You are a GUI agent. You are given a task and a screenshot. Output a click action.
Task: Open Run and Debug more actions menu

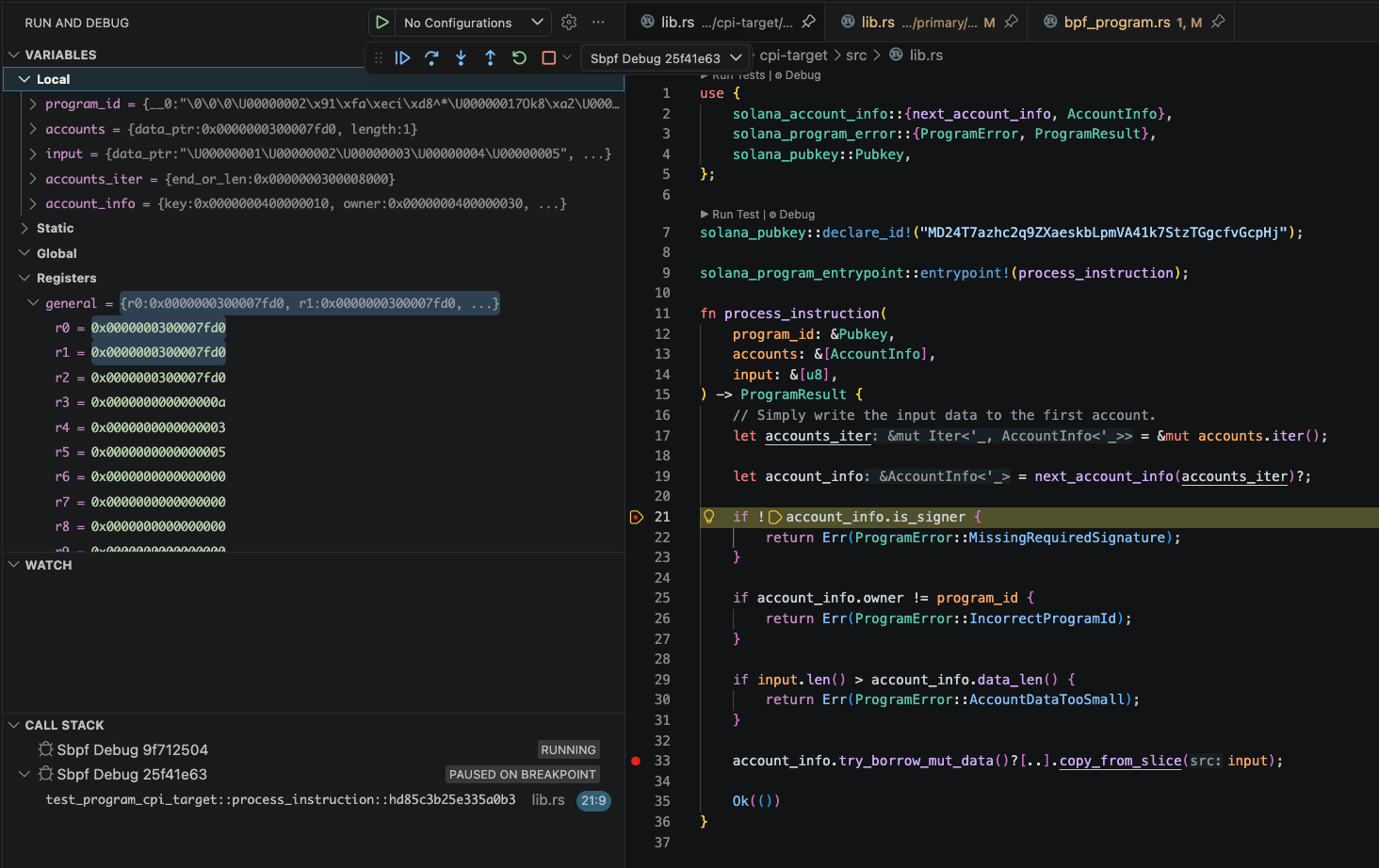click(598, 22)
